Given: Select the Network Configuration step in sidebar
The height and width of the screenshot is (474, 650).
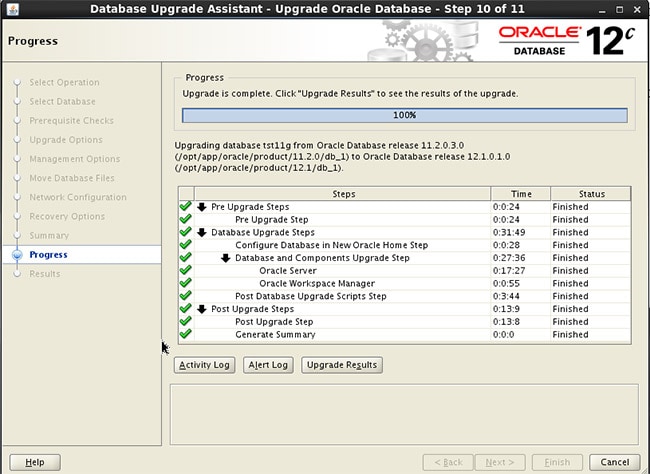Looking at the screenshot, I should (x=78, y=197).
